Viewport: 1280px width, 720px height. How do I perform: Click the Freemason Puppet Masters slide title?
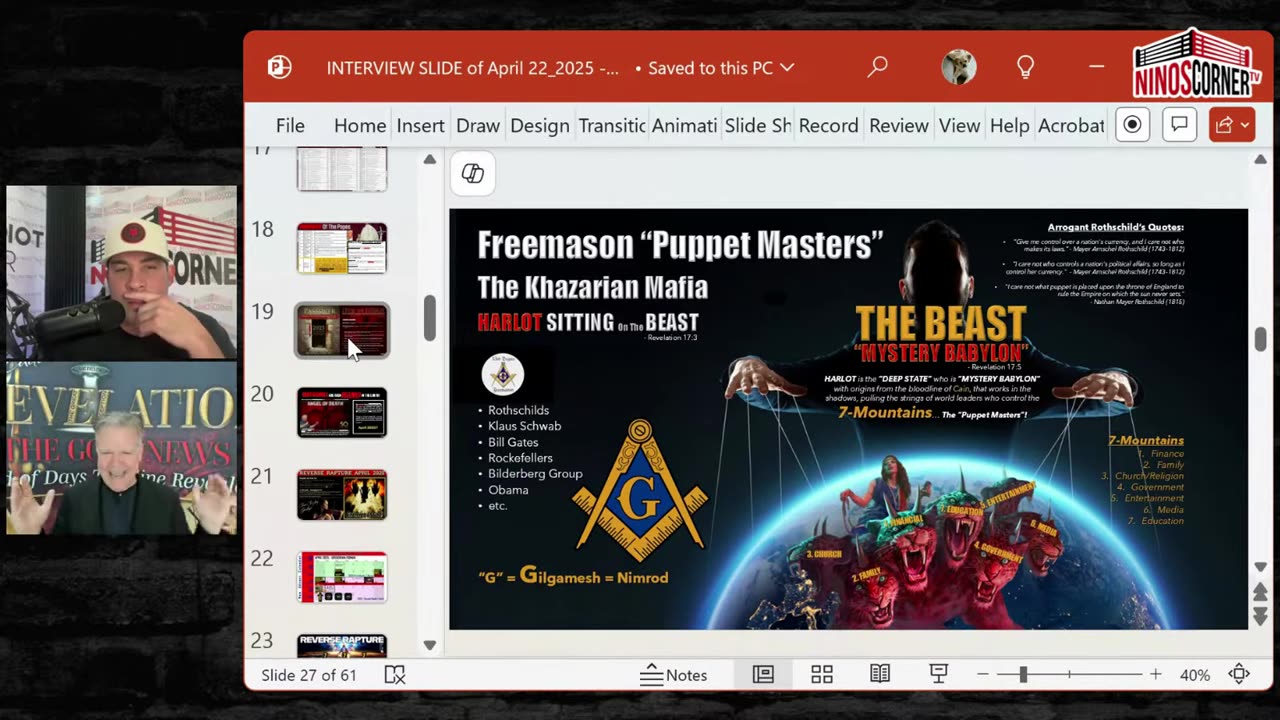click(x=680, y=245)
